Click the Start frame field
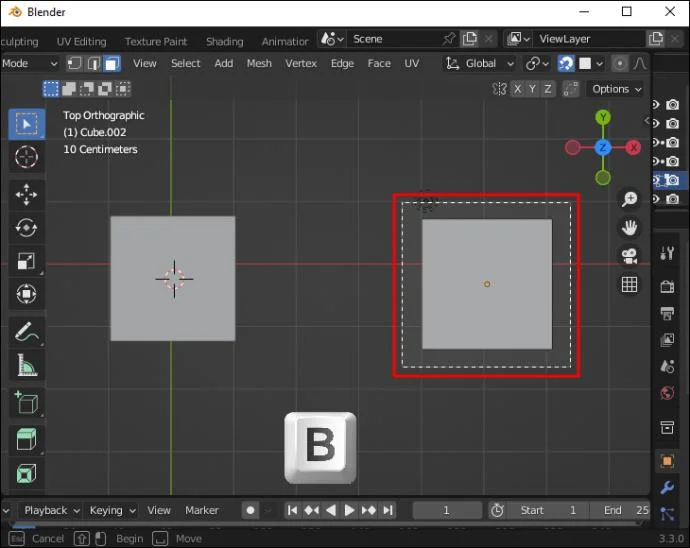The width and height of the screenshot is (690, 548). (548, 511)
